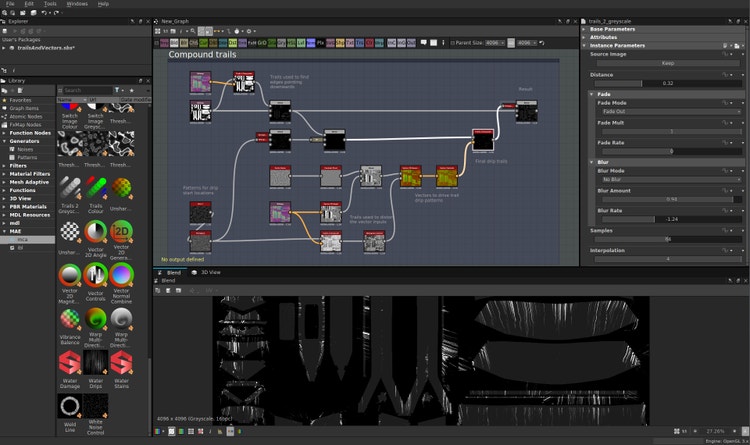Click the Water Drips library icon
This screenshot has width=750, height=445.
tap(96, 361)
